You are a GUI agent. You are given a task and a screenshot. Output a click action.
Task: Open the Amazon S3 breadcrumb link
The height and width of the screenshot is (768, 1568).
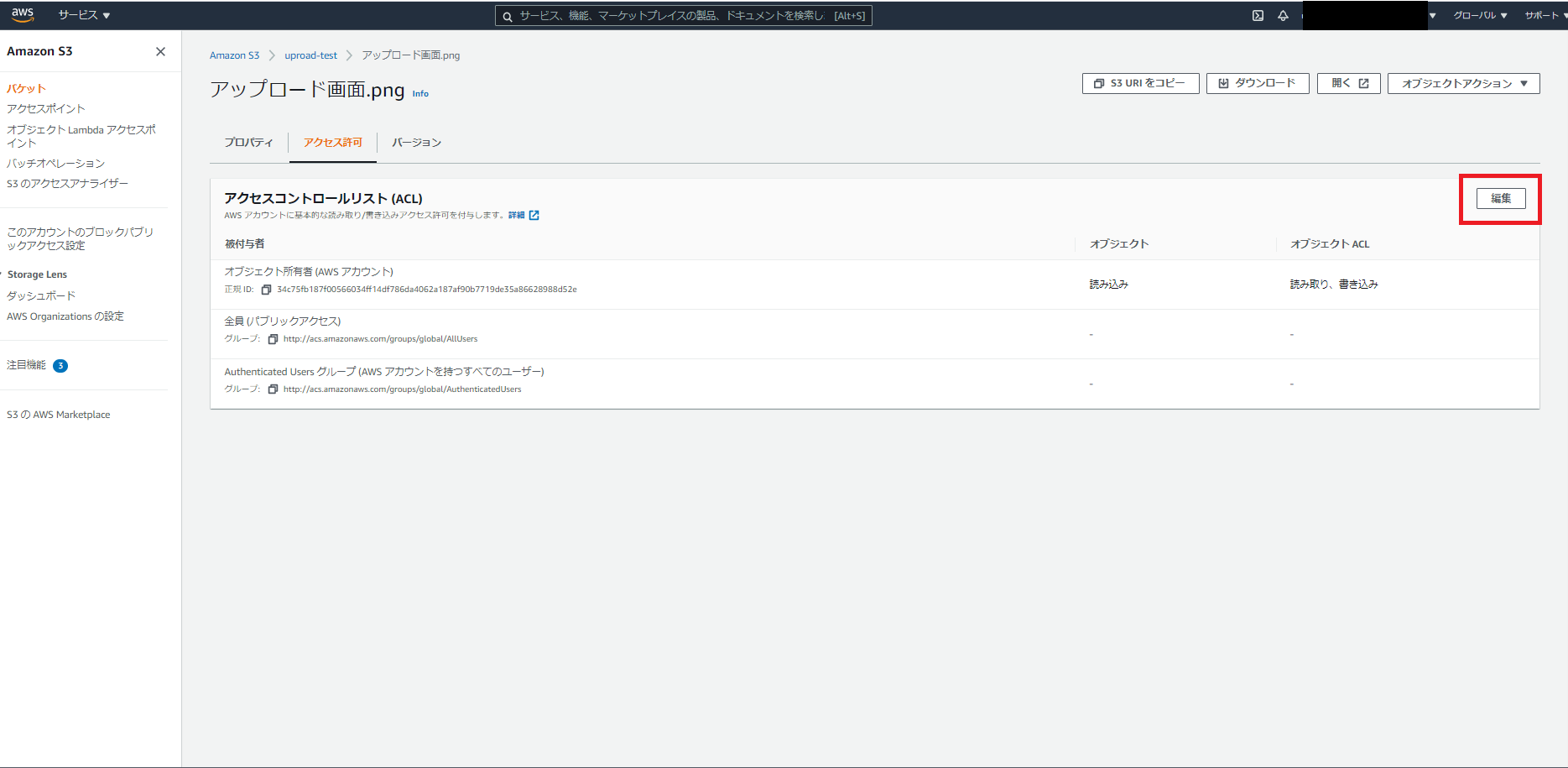[234, 55]
